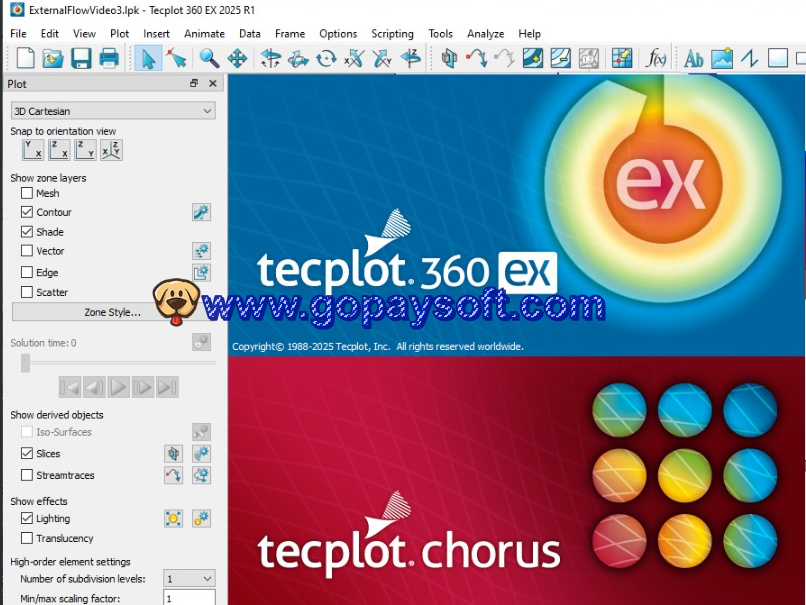Print the plot using the printer icon
Screen dimensions: 806x605
coord(109,58)
